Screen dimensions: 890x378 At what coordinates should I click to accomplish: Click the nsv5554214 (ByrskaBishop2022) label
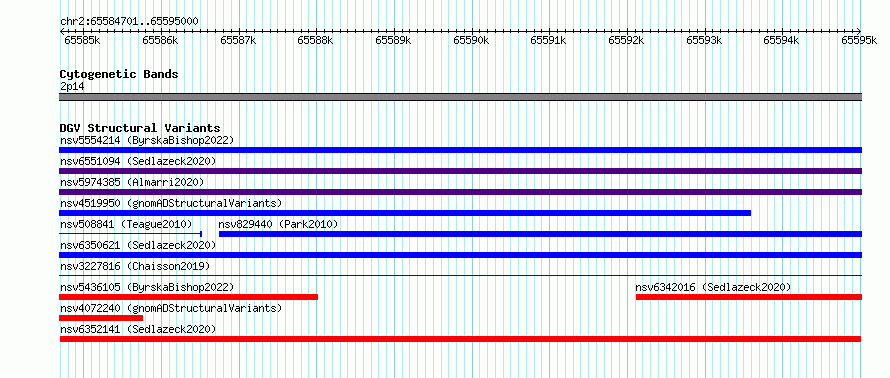pyautogui.click(x=147, y=140)
